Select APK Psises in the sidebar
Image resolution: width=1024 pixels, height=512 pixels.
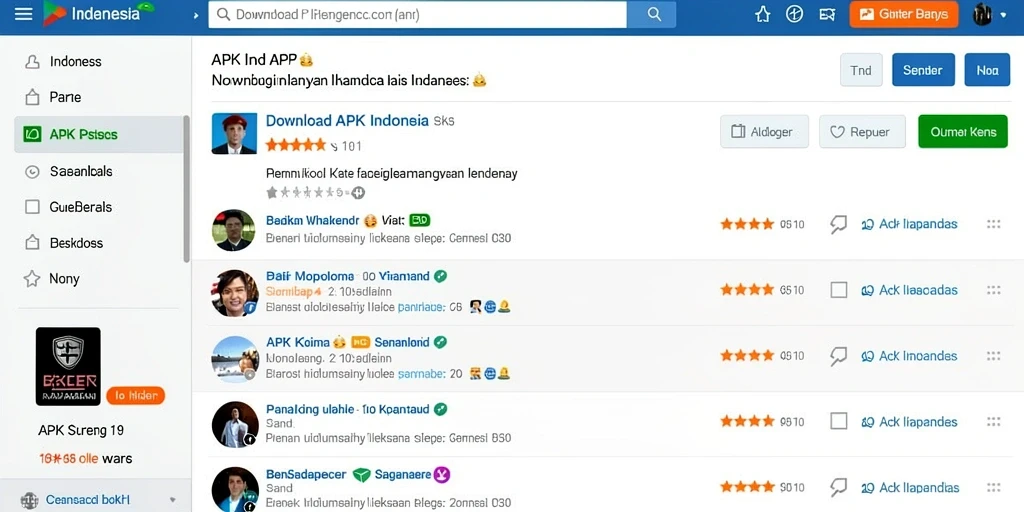coord(99,135)
